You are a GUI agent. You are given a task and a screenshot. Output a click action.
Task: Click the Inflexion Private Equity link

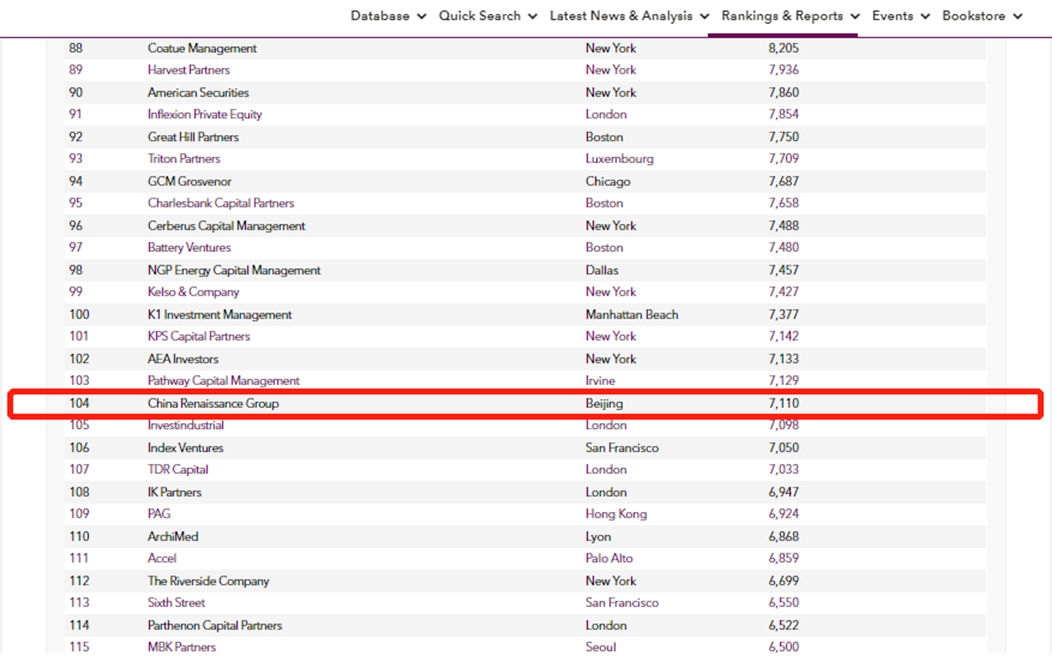pos(205,114)
